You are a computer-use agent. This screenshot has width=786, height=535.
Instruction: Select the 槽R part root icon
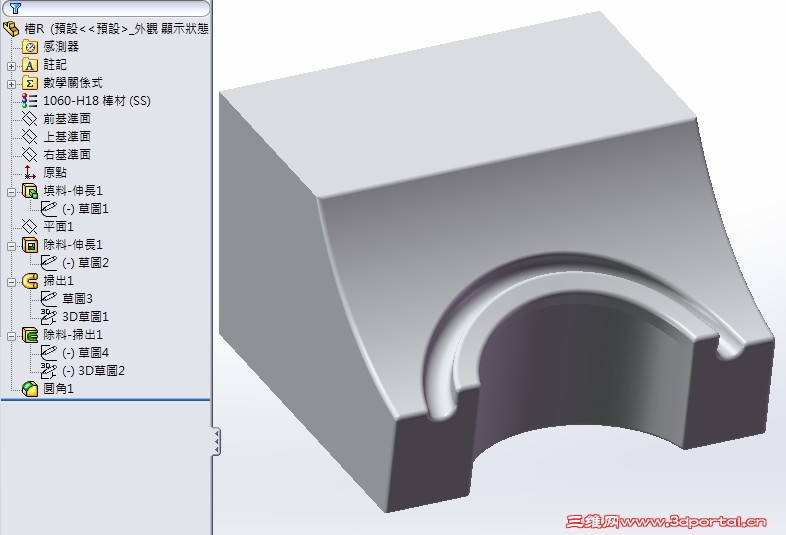pos(11,29)
